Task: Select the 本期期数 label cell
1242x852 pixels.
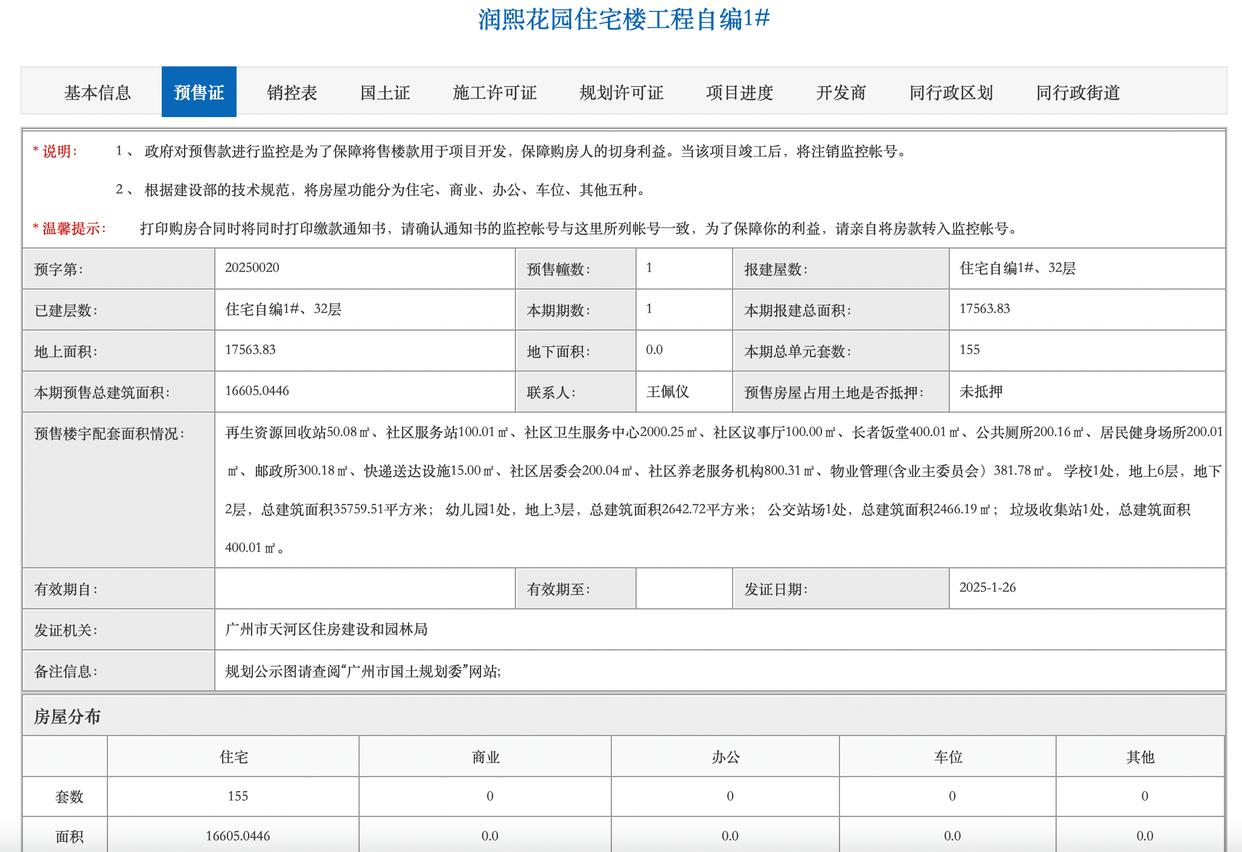Action: pyautogui.click(x=576, y=310)
